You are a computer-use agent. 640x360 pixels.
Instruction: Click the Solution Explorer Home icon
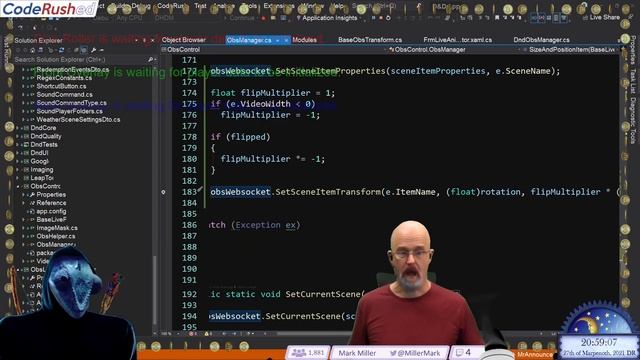32,50
